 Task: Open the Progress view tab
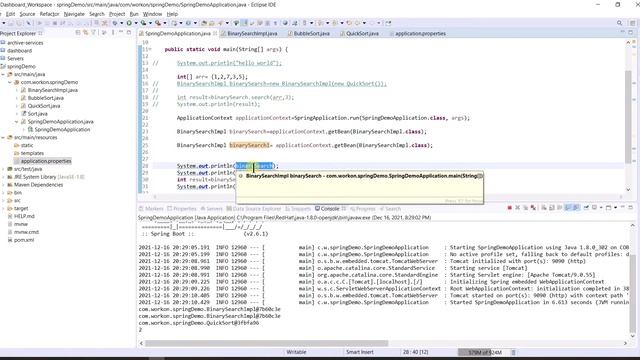tap(363, 209)
